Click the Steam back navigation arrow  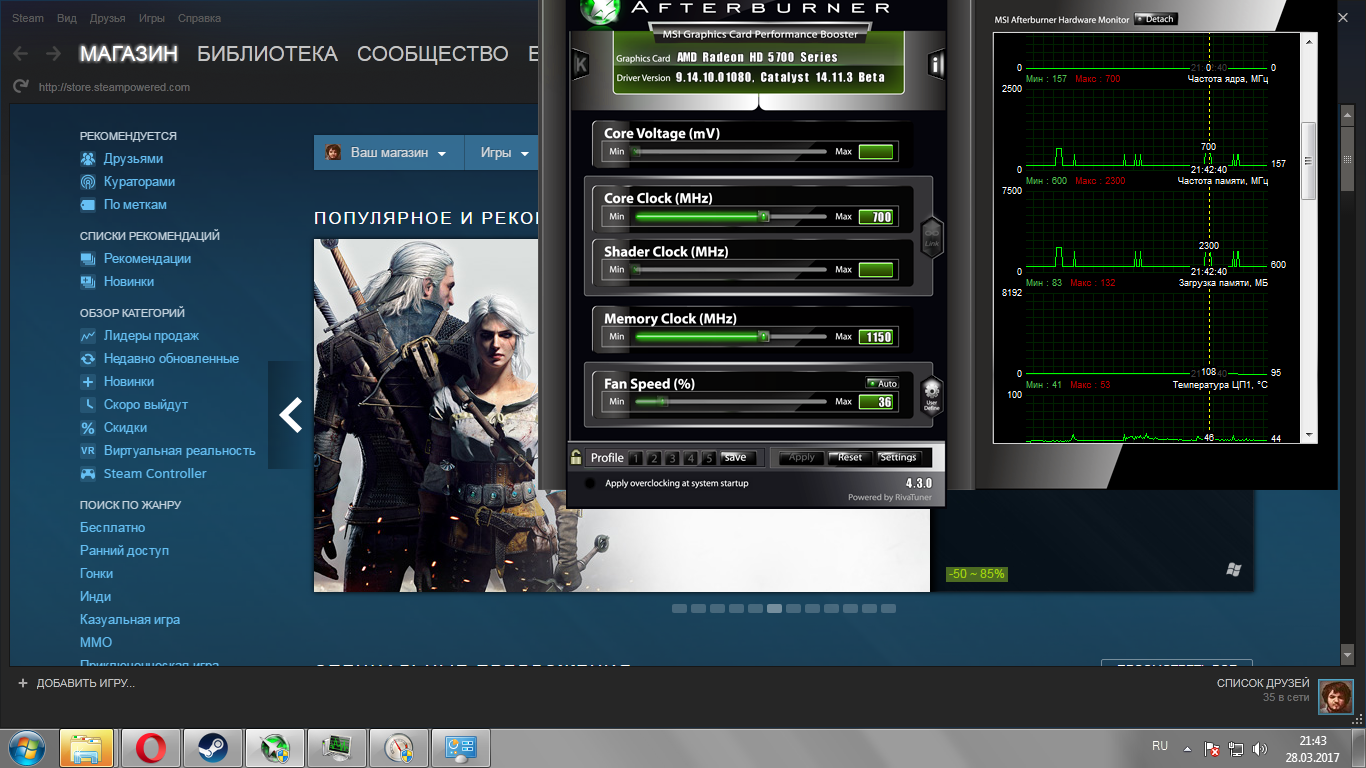[x=21, y=54]
